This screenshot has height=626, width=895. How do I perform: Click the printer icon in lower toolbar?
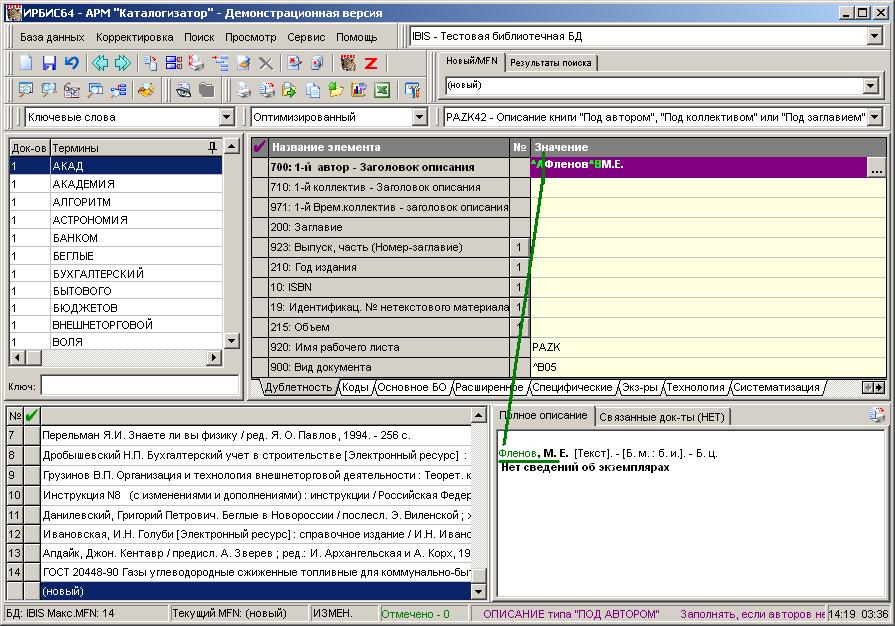pyautogui.click(x=244, y=90)
